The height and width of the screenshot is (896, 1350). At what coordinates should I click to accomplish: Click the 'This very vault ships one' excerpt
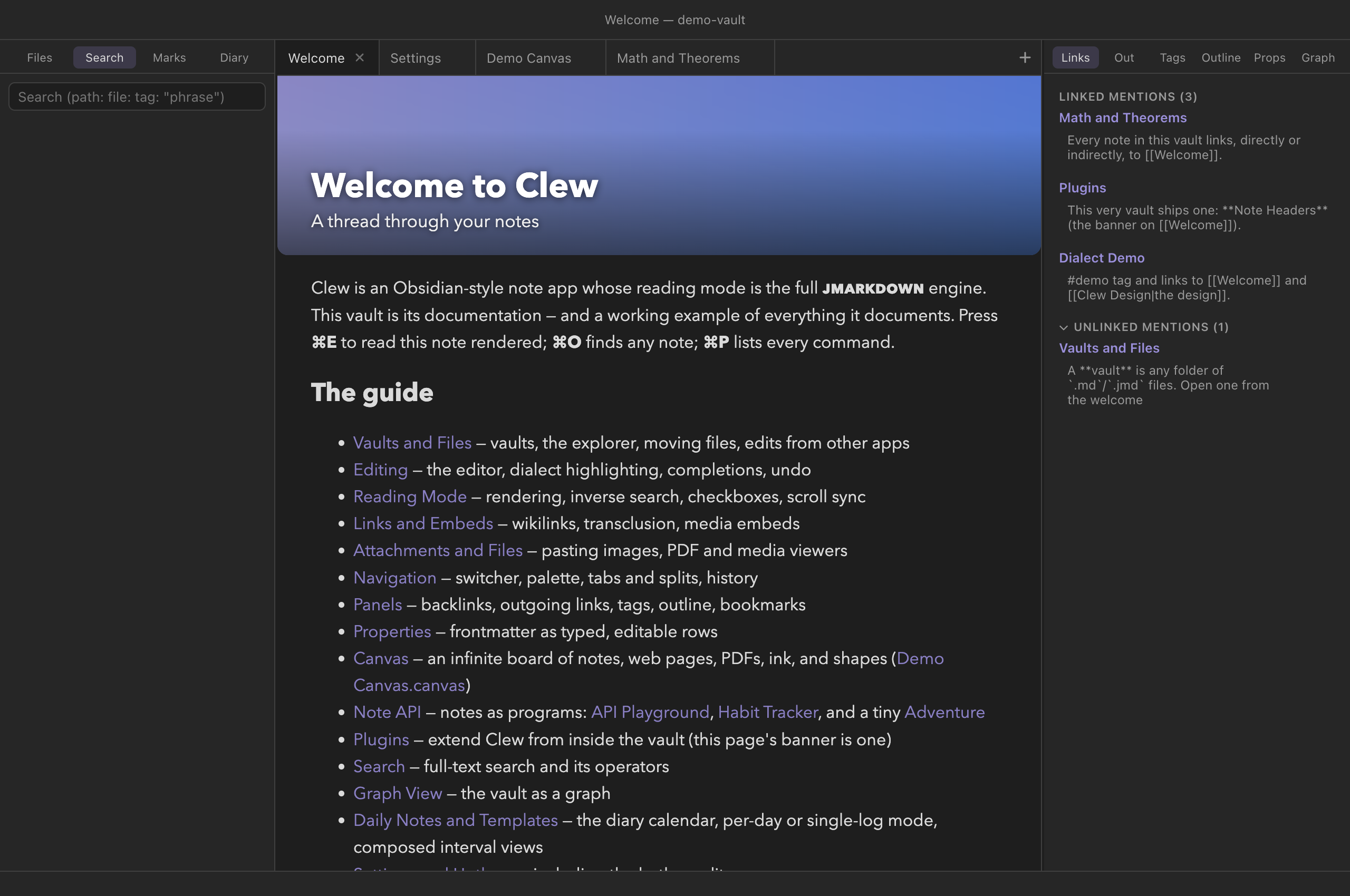(1197, 218)
